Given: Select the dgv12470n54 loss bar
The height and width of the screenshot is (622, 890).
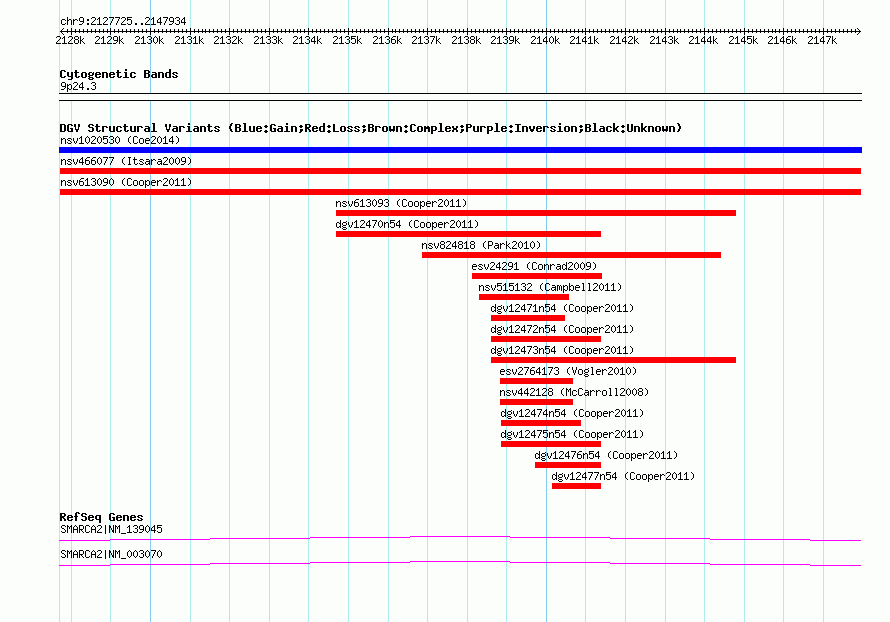Looking at the screenshot, I should click(x=468, y=234).
